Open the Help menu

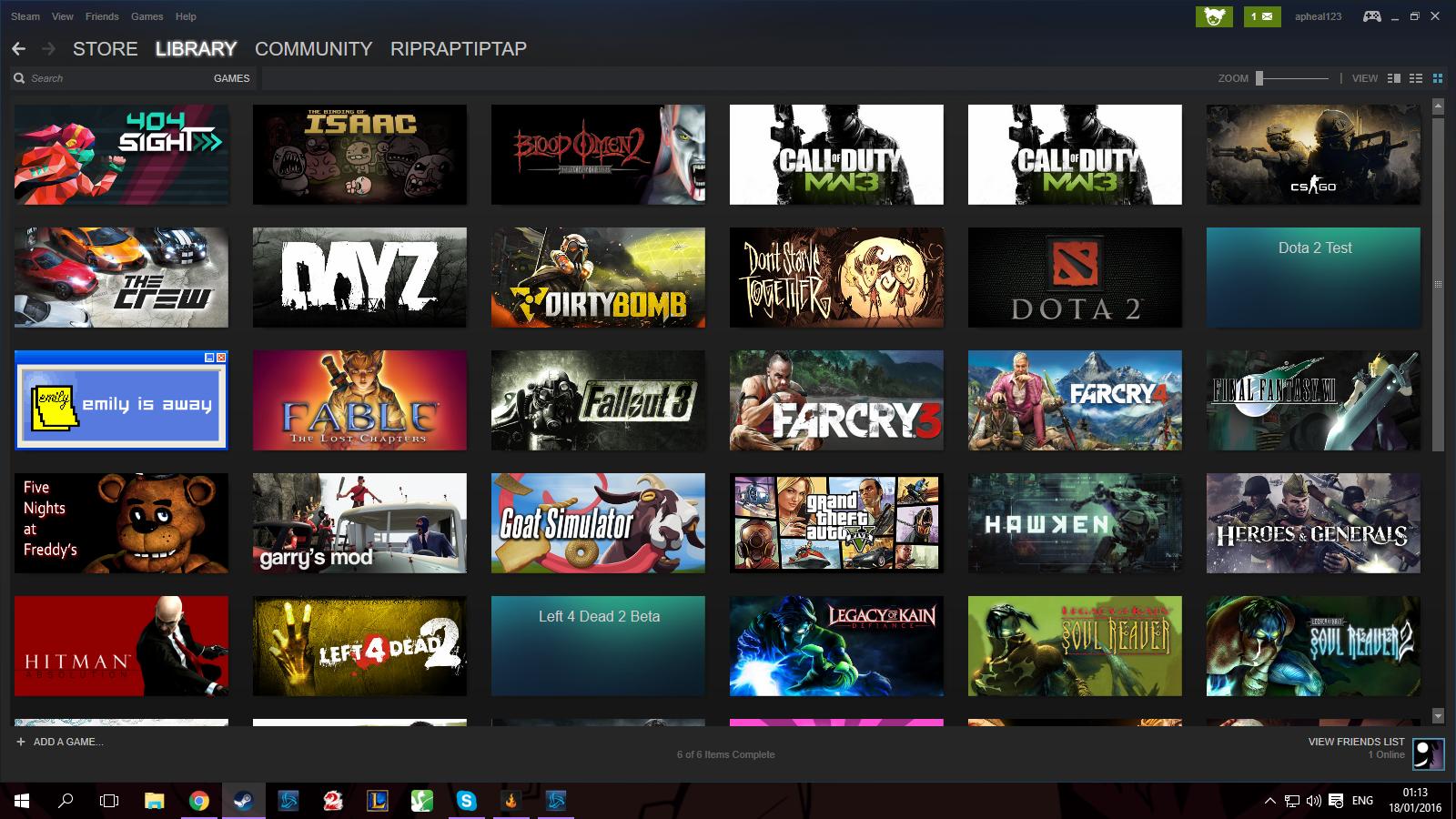[x=186, y=16]
